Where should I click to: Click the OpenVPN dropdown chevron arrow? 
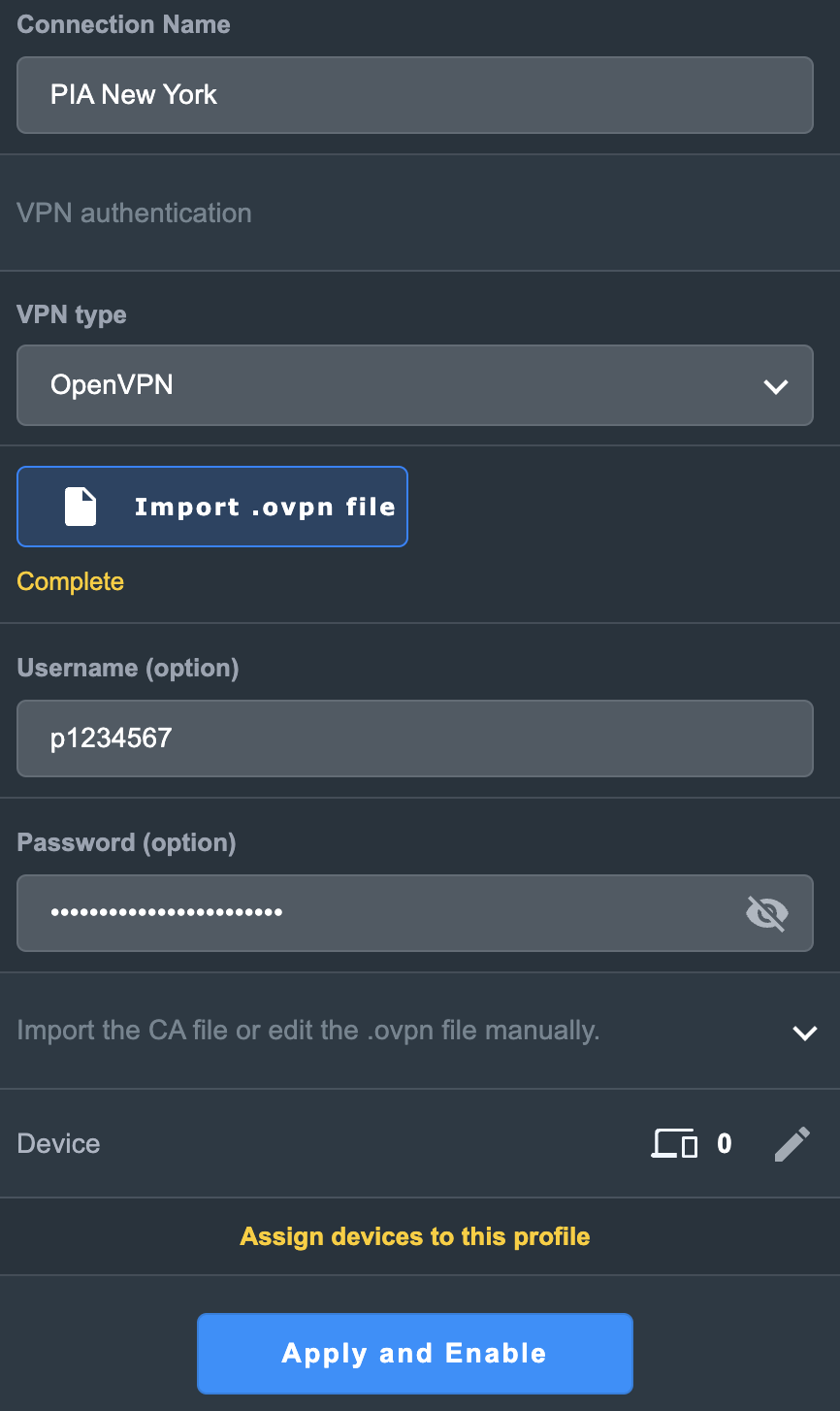[x=776, y=386]
